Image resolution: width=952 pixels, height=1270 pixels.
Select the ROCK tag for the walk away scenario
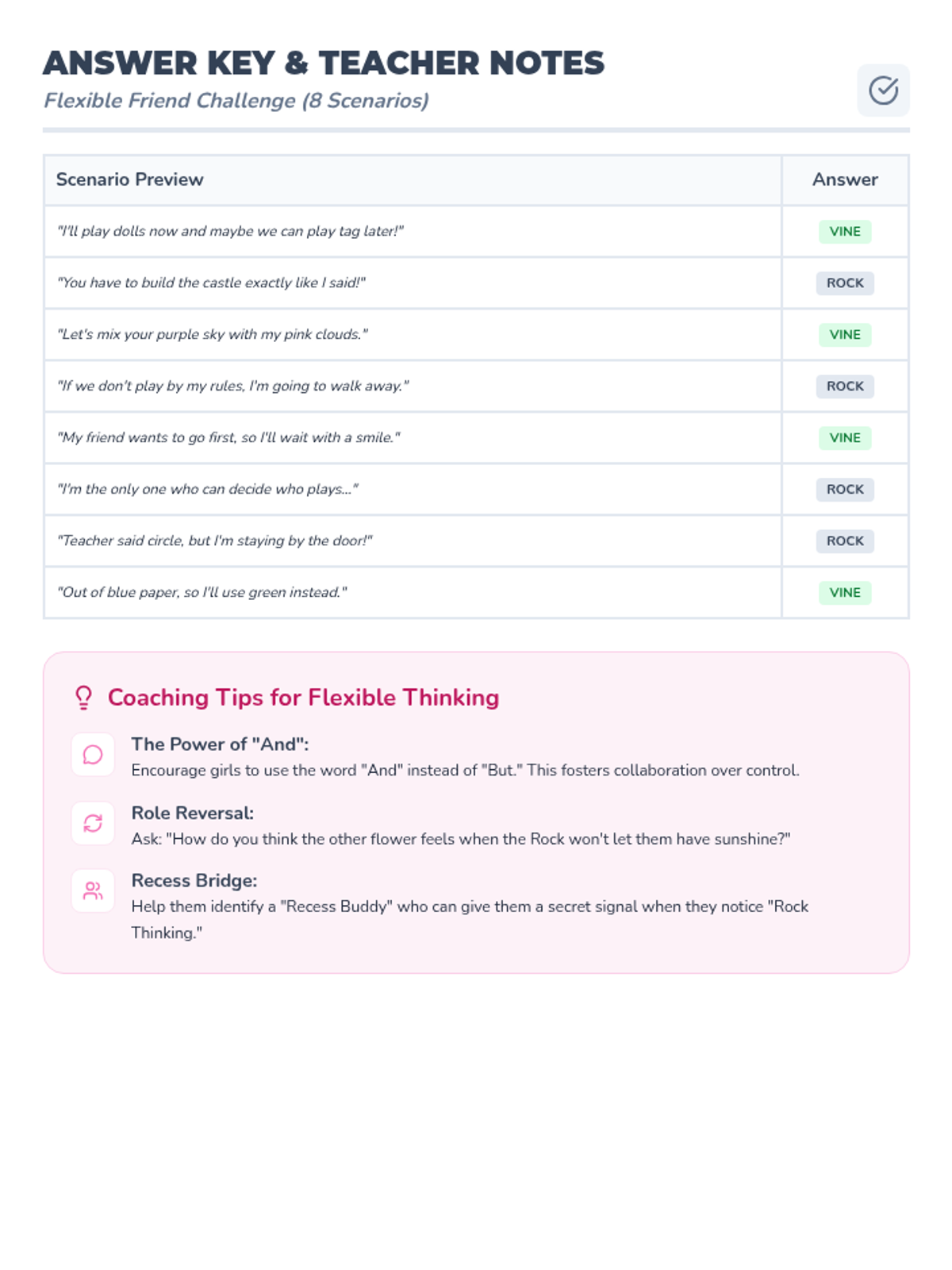coord(844,387)
